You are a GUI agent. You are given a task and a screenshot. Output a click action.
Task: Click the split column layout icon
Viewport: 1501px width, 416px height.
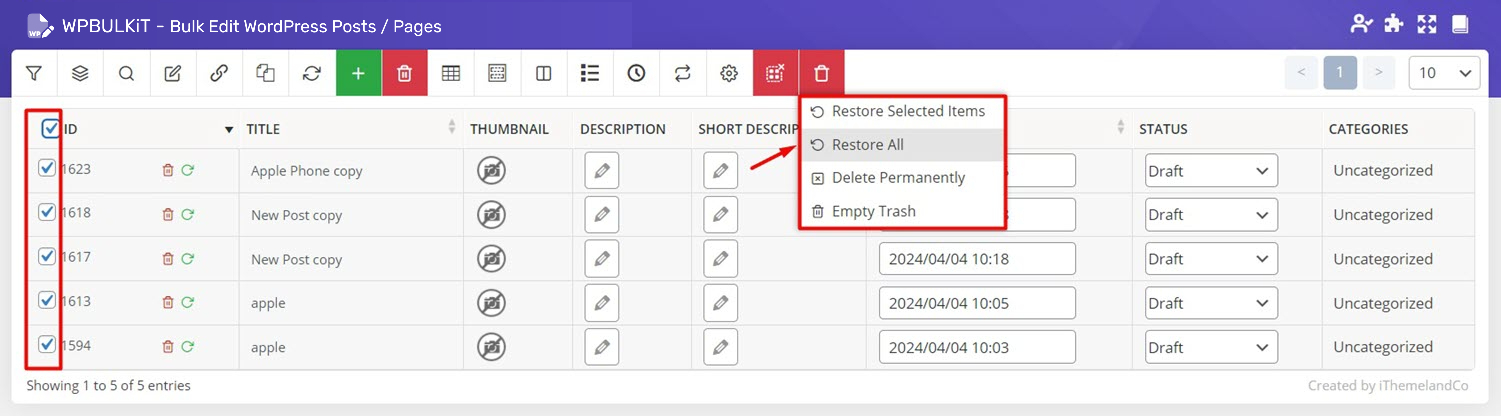pos(543,73)
